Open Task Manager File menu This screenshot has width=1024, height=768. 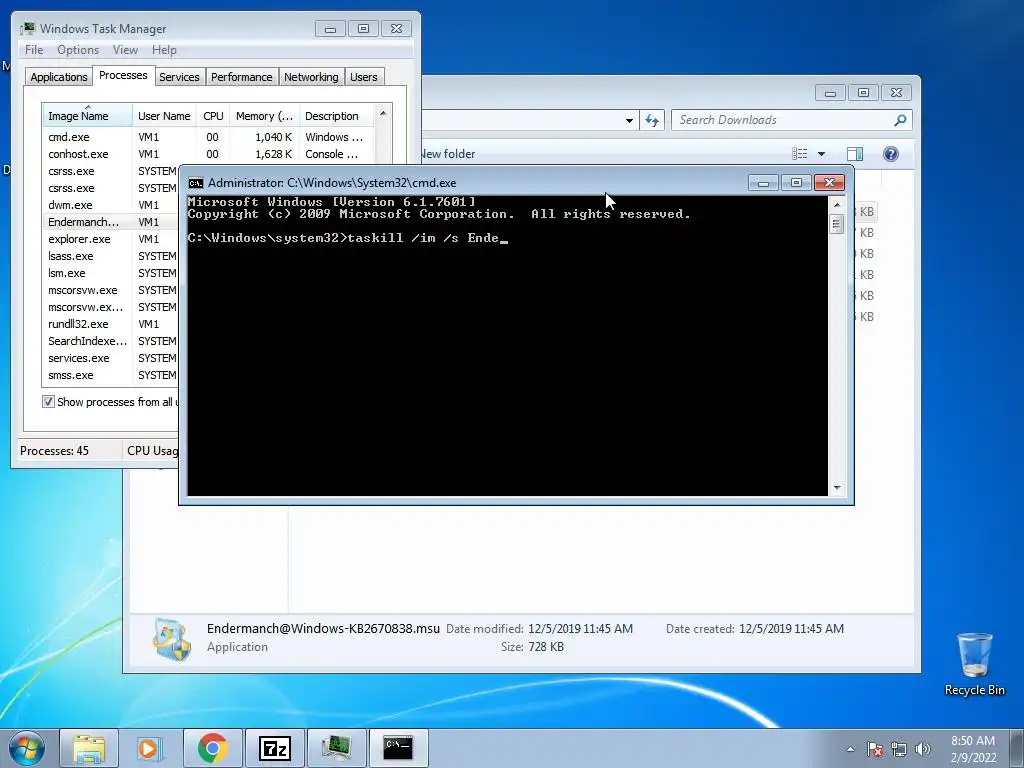point(34,50)
